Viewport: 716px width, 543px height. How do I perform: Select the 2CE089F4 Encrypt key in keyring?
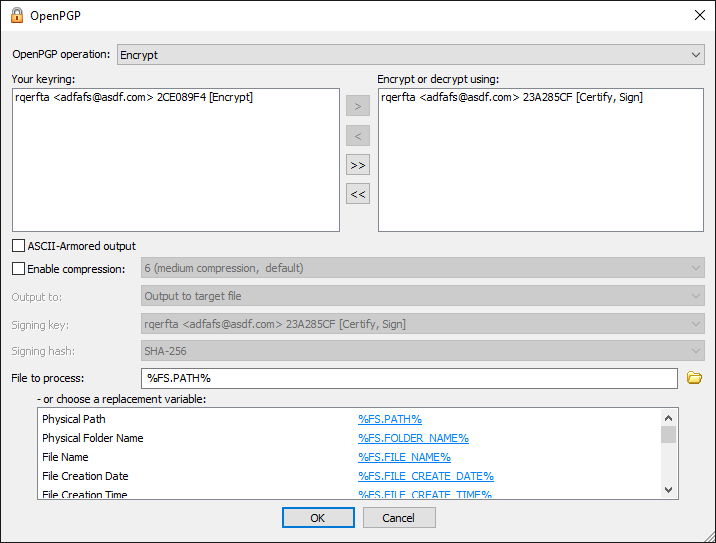(134, 98)
